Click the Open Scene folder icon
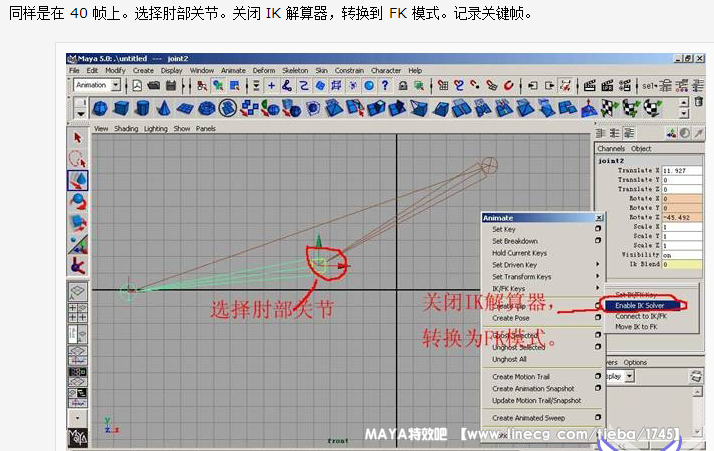This screenshot has height=451, width=714. point(154,86)
